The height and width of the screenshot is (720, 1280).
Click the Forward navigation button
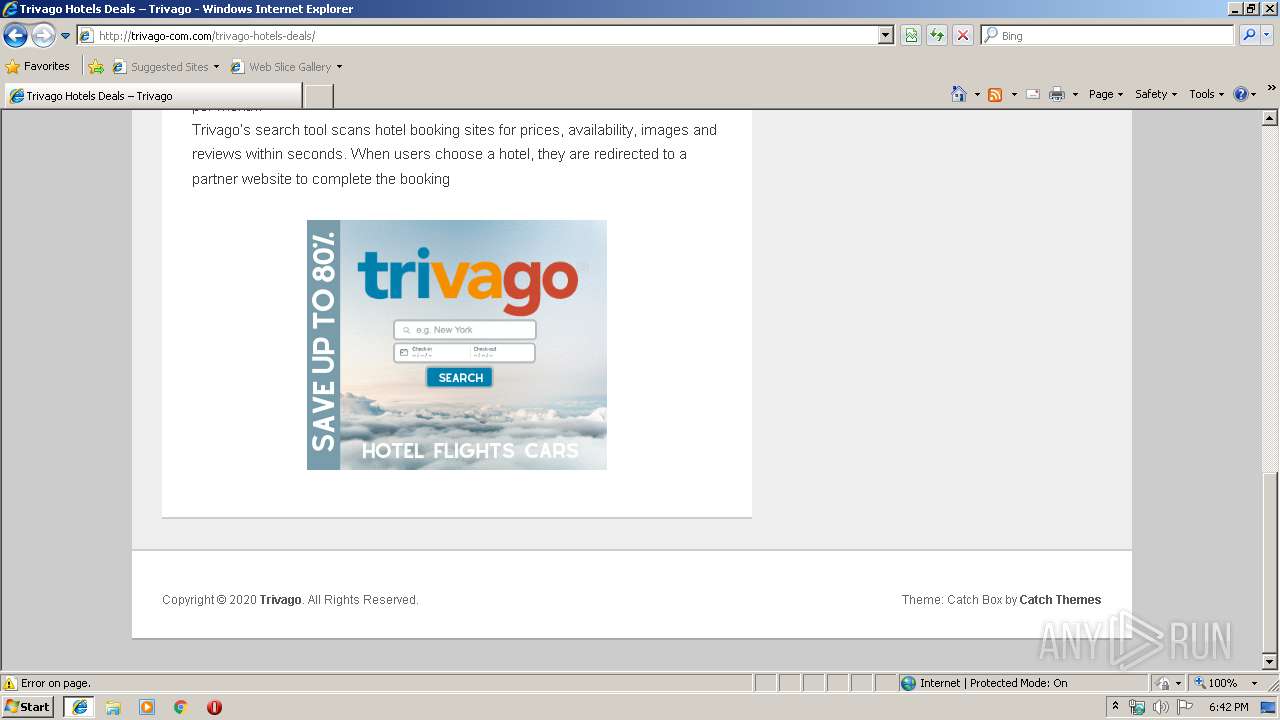pyautogui.click(x=43, y=36)
